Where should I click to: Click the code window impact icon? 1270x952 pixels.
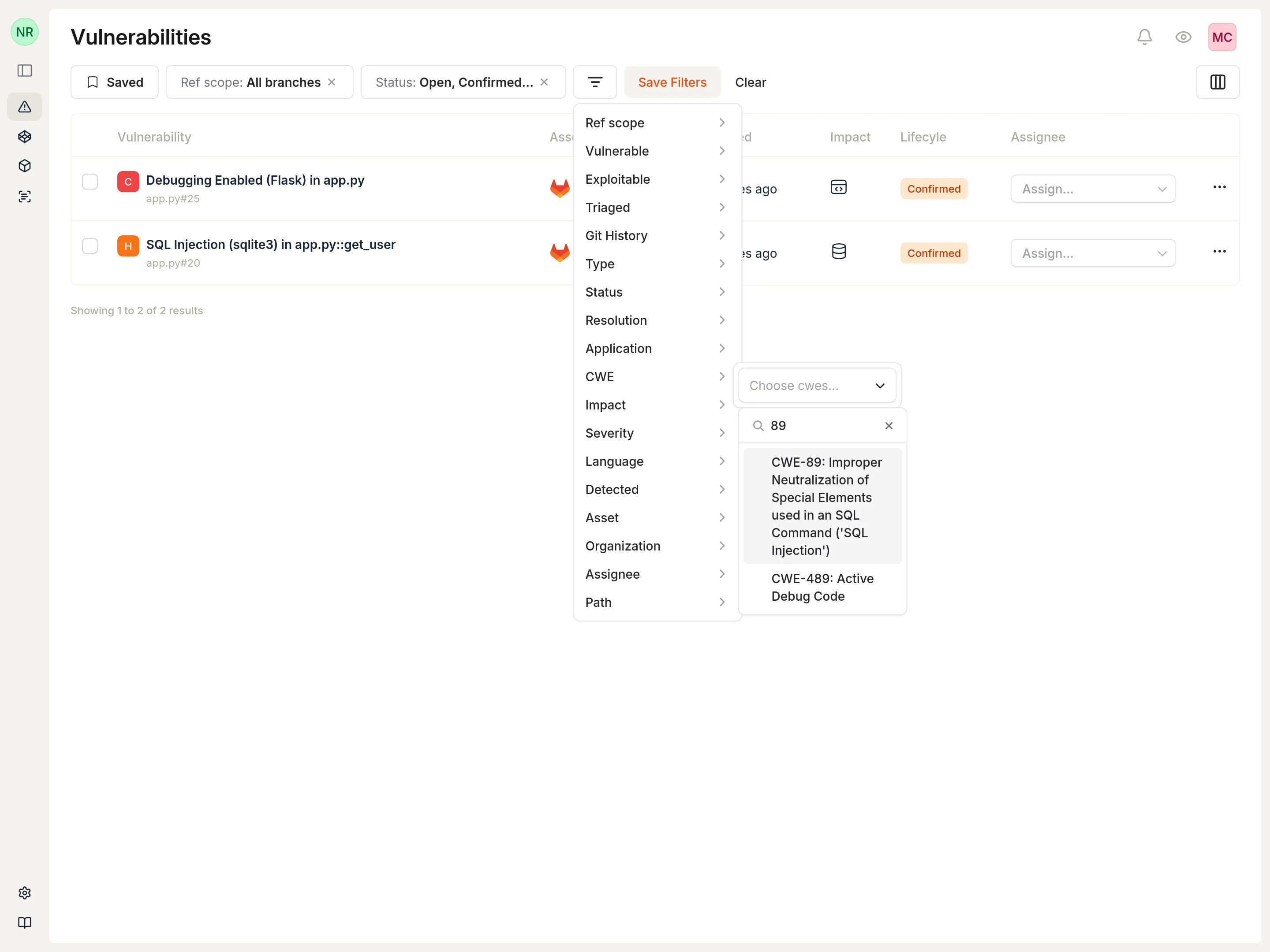[x=838, y=187]
